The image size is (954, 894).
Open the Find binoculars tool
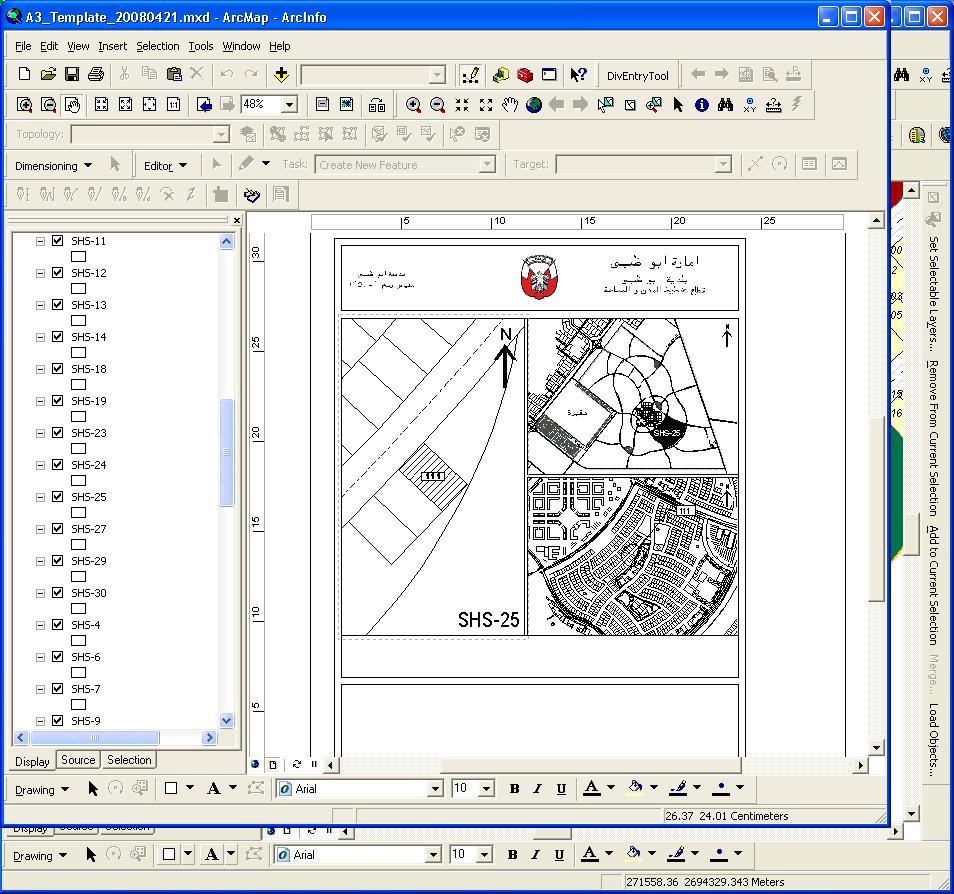(x=725, y=105)
